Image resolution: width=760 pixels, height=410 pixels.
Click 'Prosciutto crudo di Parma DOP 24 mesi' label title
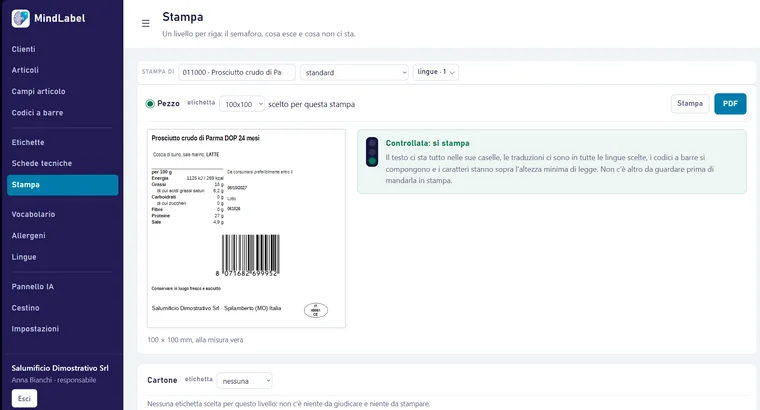tap(206, 138)
